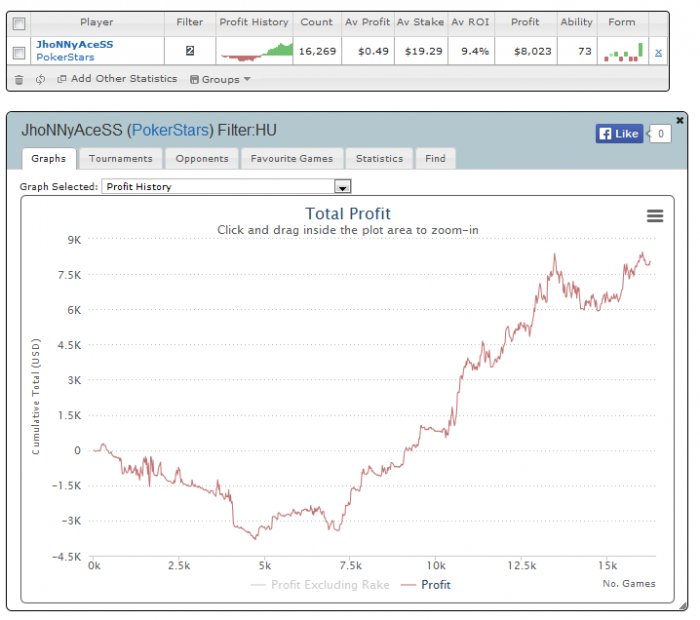The image size is (700, 620).
Task: Expand the Graph Selected dropdown arrow
Action: tap(342, 187)
